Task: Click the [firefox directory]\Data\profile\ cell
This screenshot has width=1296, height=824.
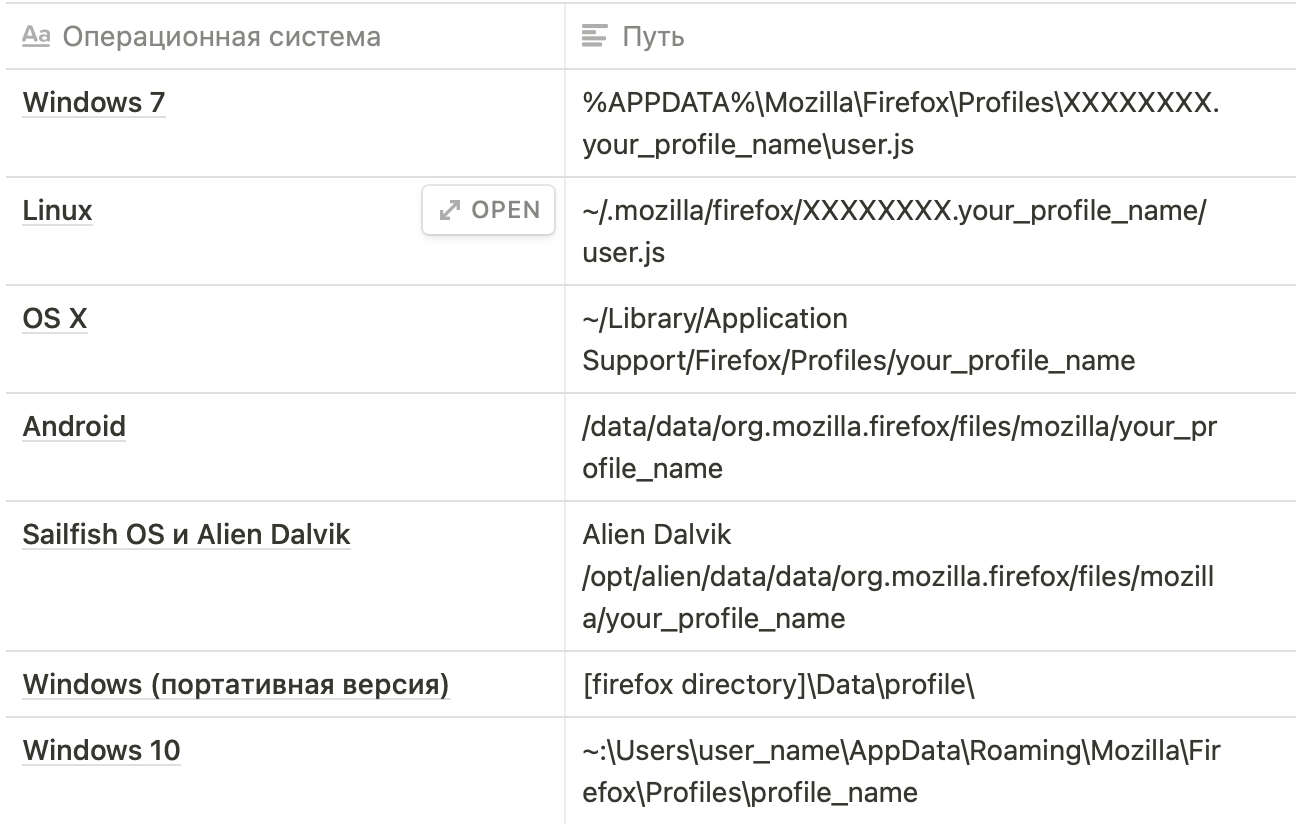Action: [x=778, y=685]
